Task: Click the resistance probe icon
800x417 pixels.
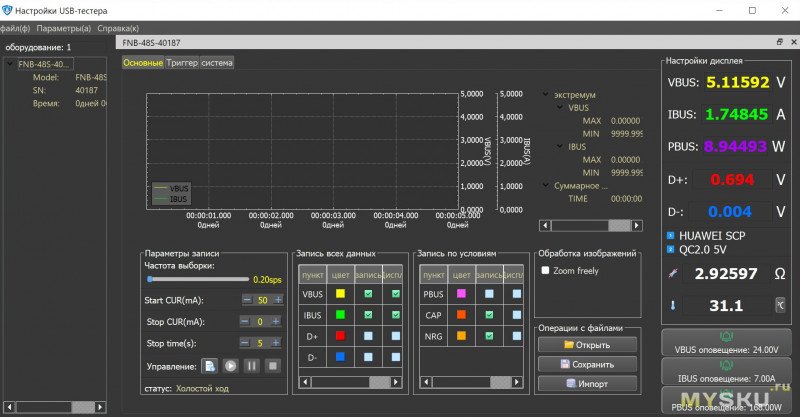Action: click(672, 273)
